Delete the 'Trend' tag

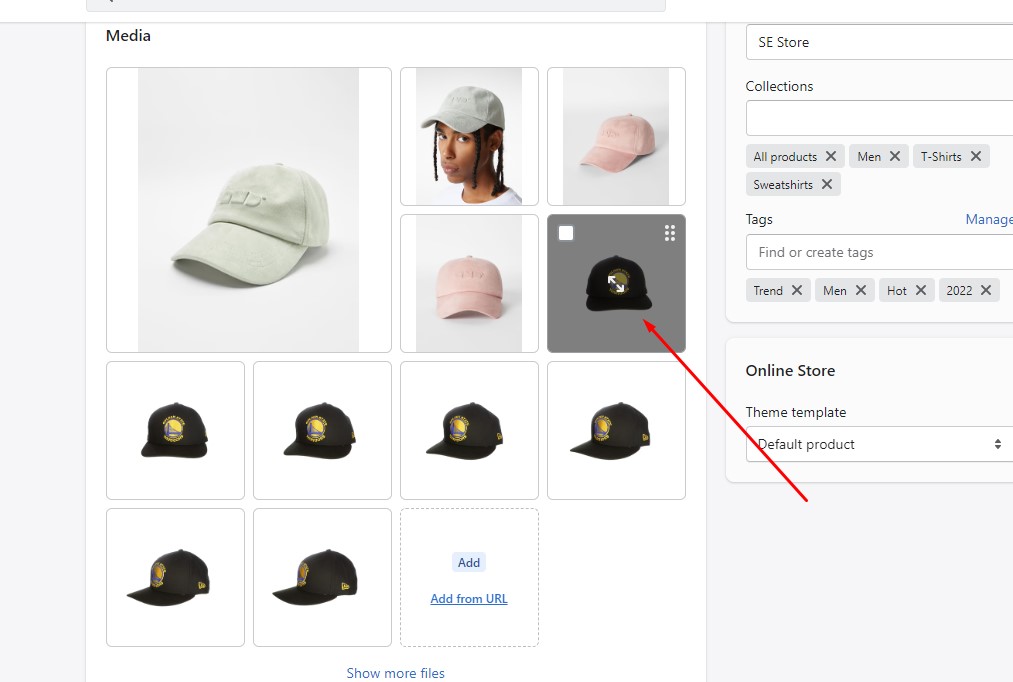tap(796, 290)
